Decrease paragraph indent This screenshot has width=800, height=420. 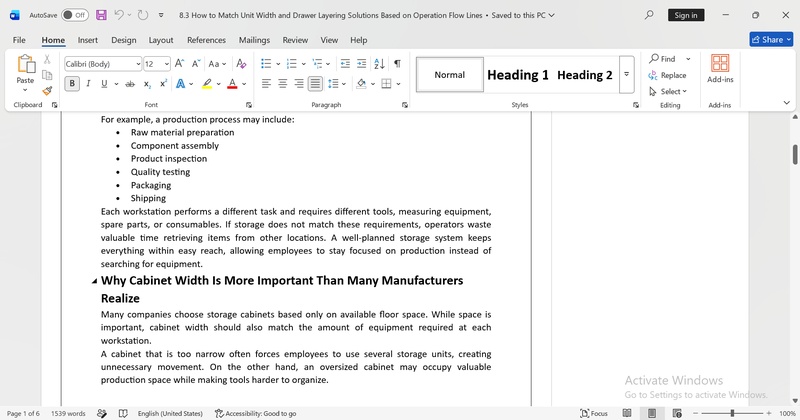pyautogui.click(x=345, y=64)
